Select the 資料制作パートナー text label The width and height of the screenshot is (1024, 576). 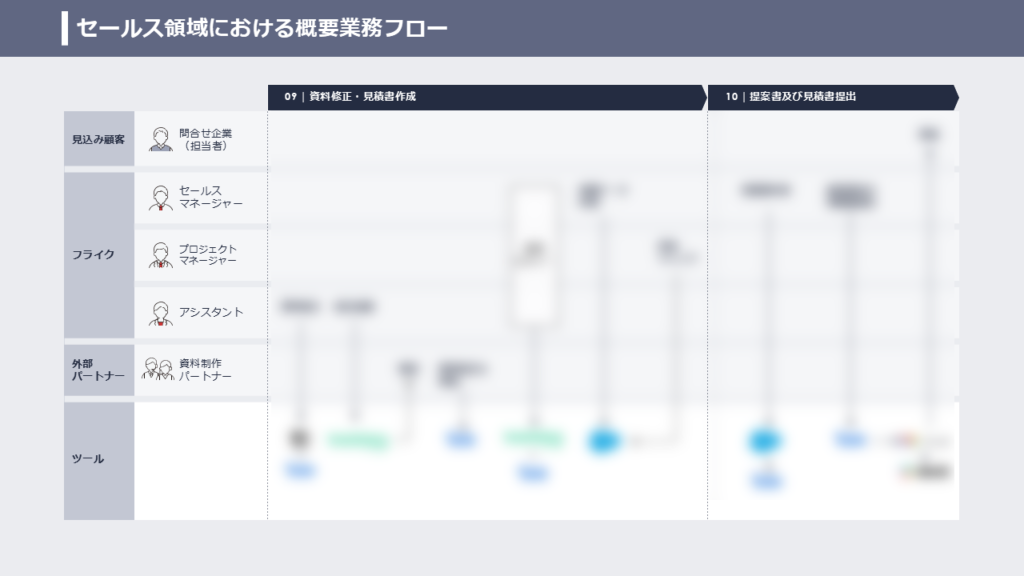[x=205, y=370]
